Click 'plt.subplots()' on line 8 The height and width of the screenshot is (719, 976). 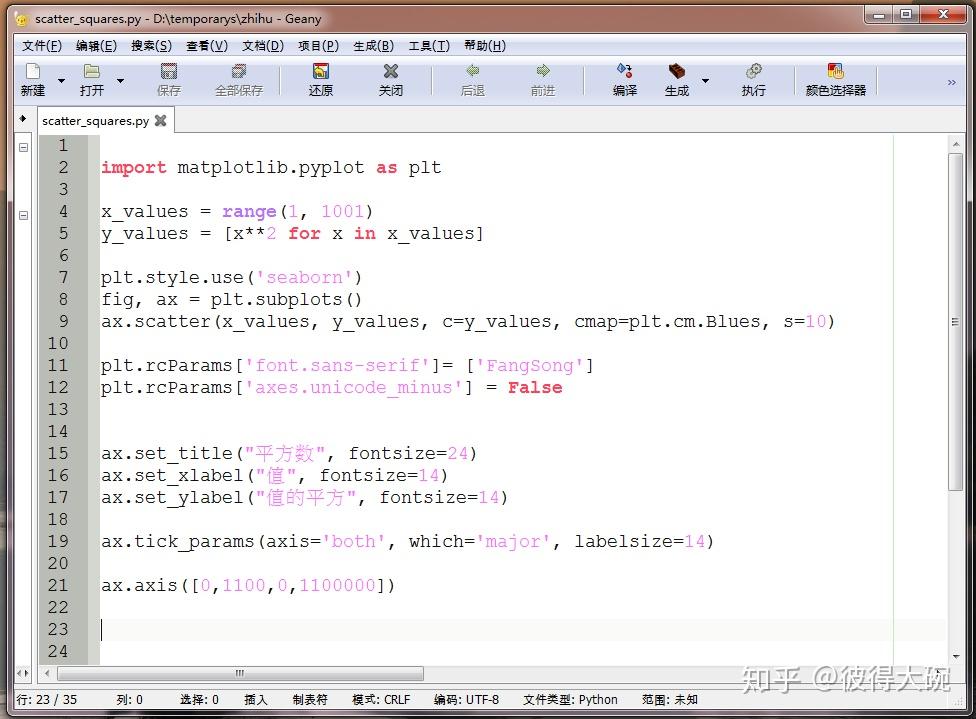click(286, 300)
